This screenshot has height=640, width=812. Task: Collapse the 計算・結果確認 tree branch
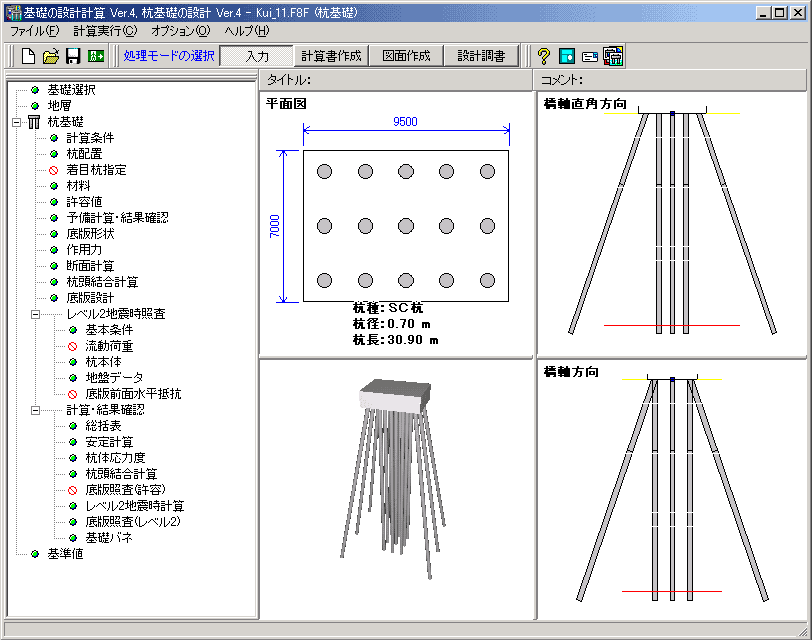tap(37, 410)
